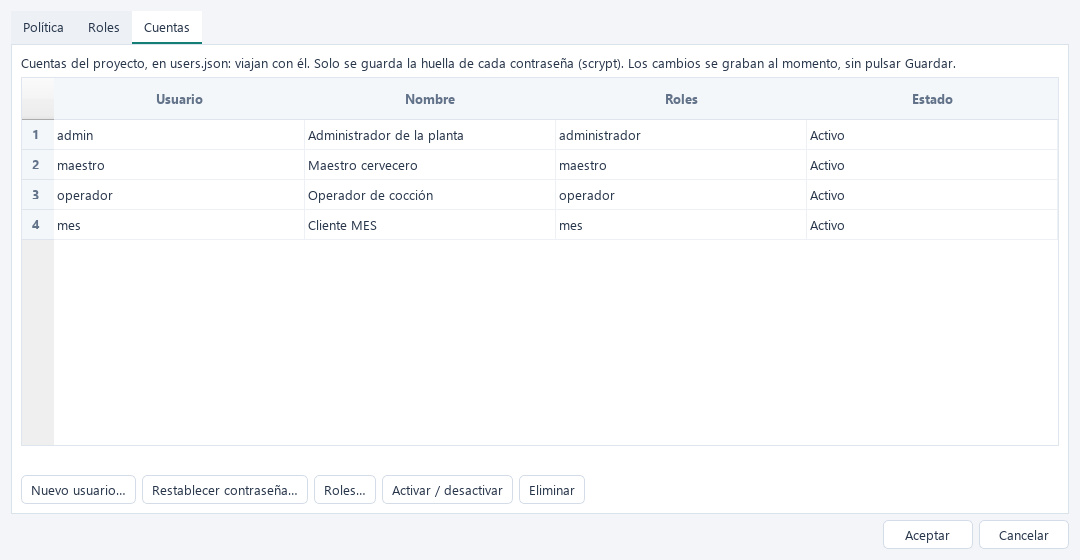Viewport: 1080px width, 560px height.
Task: Click the Estado column header
Action: (x=932, y=99)
